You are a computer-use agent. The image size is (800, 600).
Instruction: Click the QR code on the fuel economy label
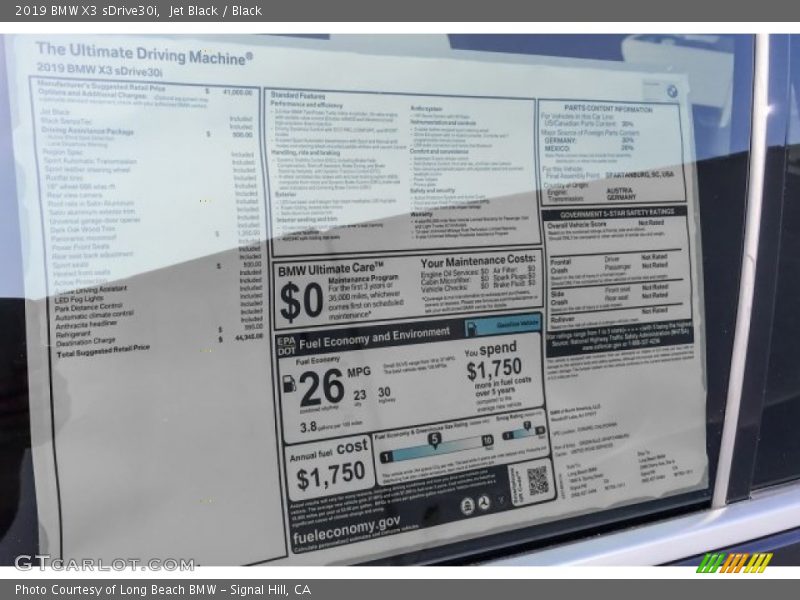(537, 481)
